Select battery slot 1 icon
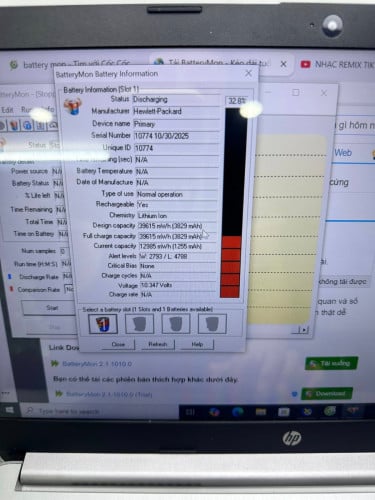This screenshot has width=375, height=500. [x=103, y=323]
